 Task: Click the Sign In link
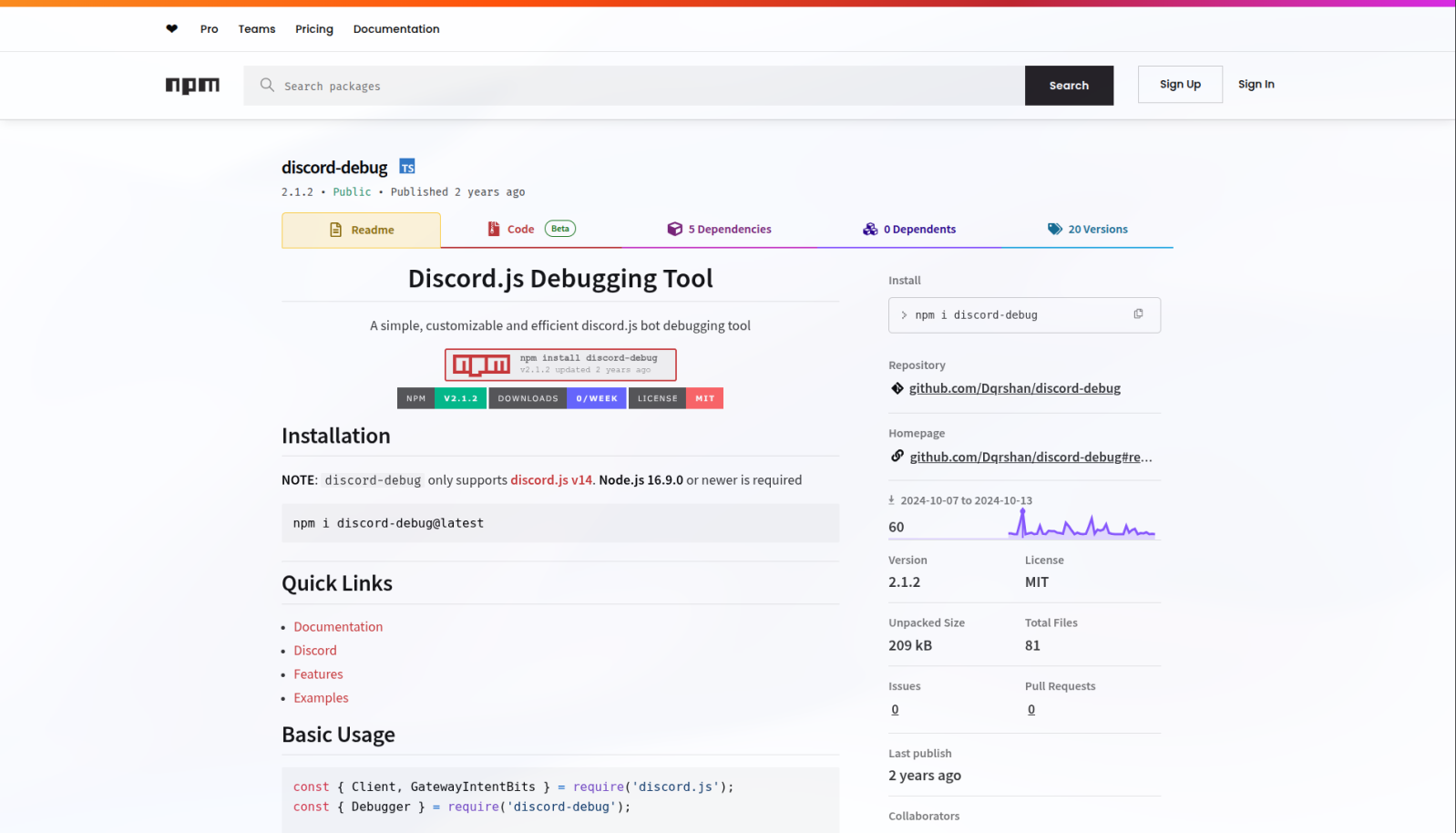(x=1256, y=84)
